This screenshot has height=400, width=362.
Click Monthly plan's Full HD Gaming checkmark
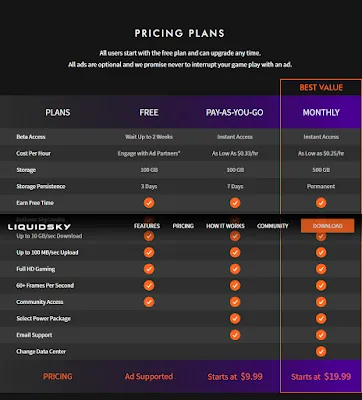click(x=321, y=269)
